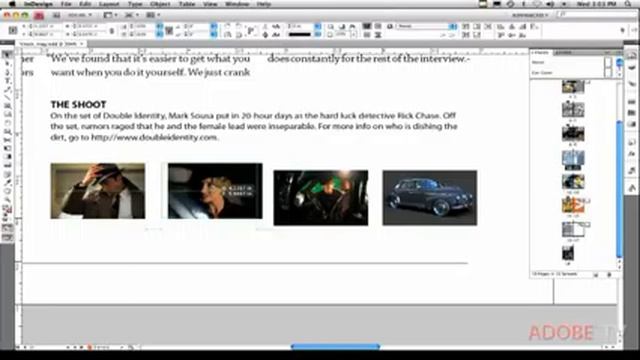Select the man tipping hat photo
This screenshot has height=360, width=640.
[x=98, y=191]
